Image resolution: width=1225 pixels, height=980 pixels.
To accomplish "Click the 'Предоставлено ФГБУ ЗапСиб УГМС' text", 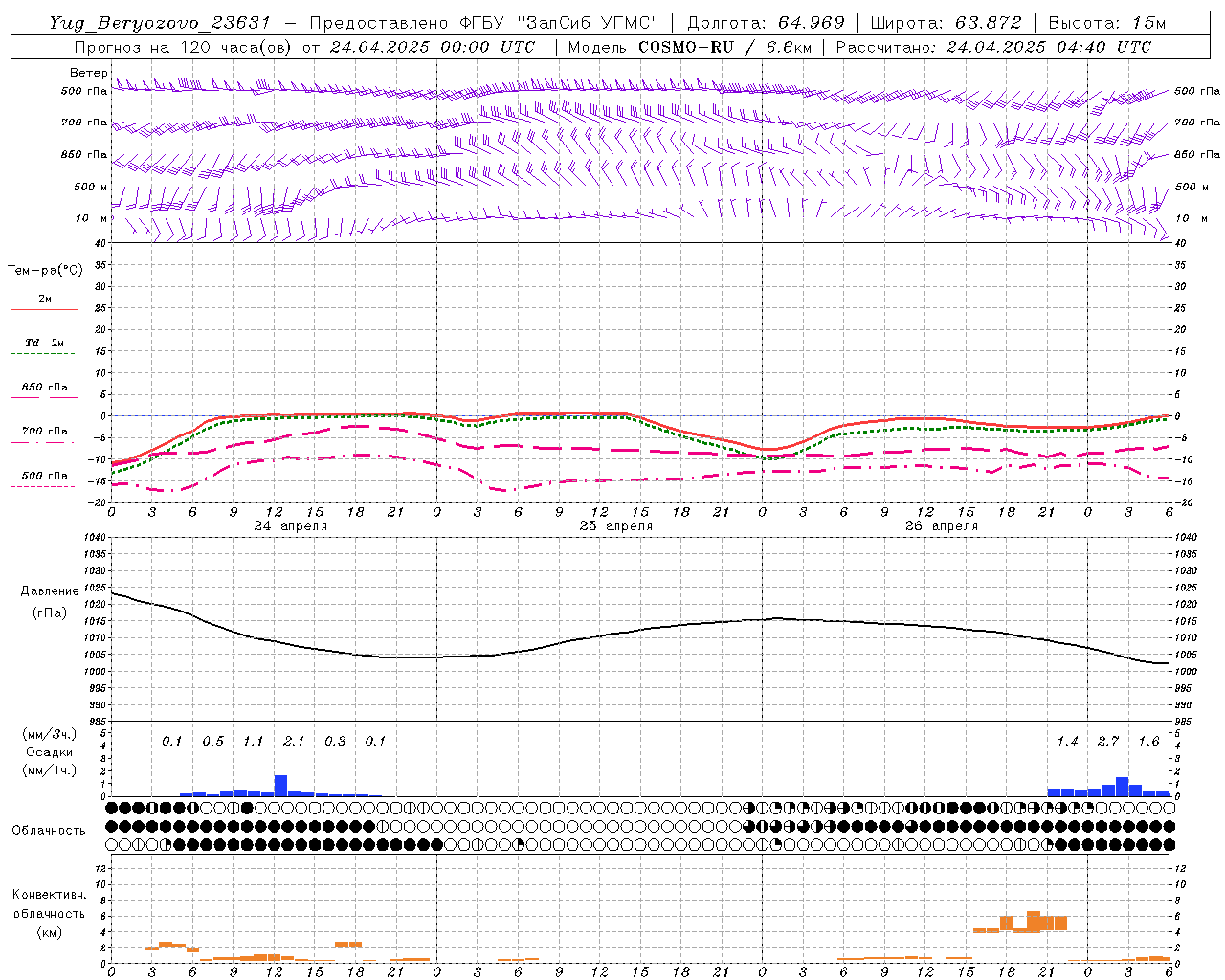I will click(x=485, y=23).
